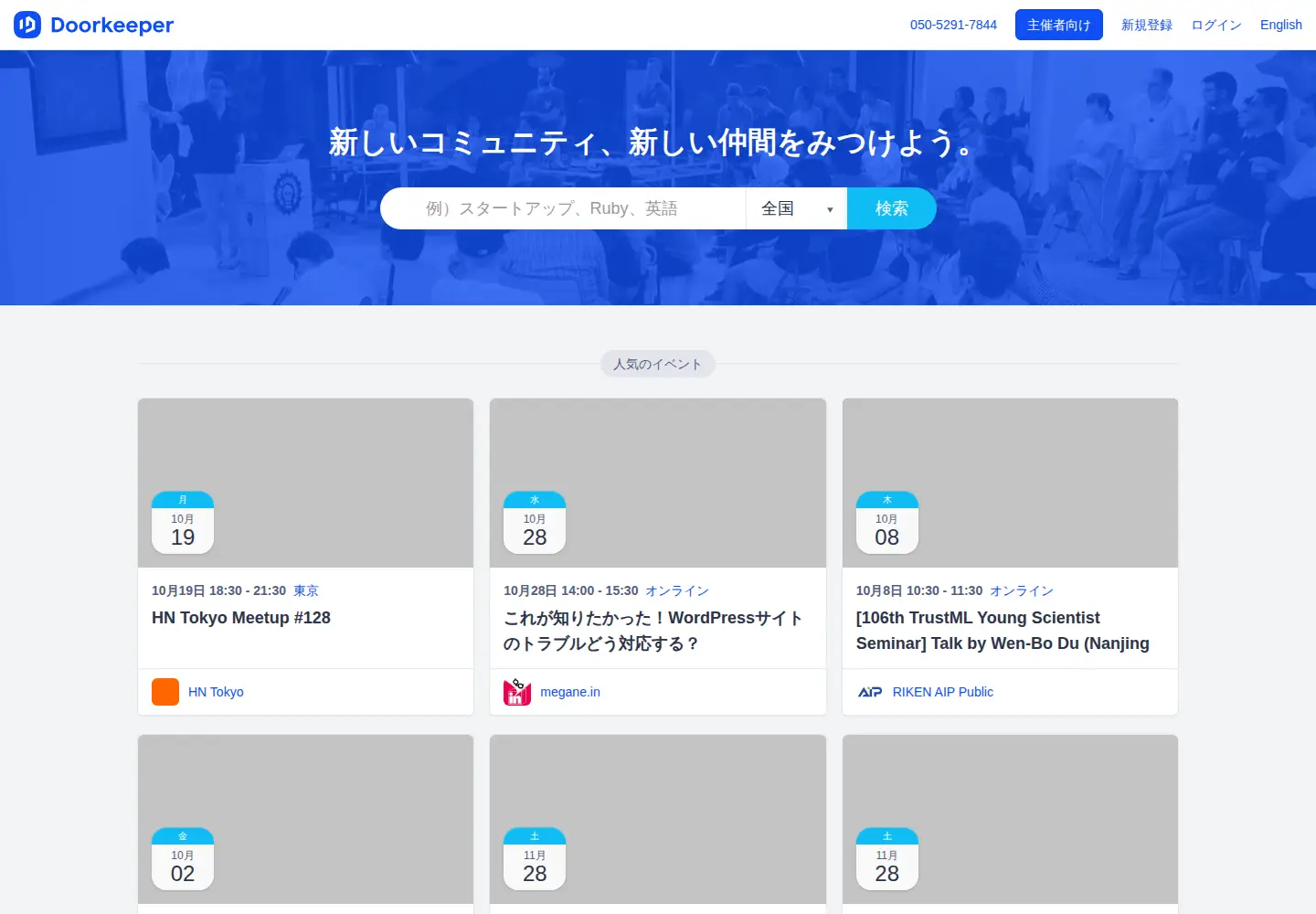Select the 10月8日 10:30 - 11:30 time text

(919, 590)
